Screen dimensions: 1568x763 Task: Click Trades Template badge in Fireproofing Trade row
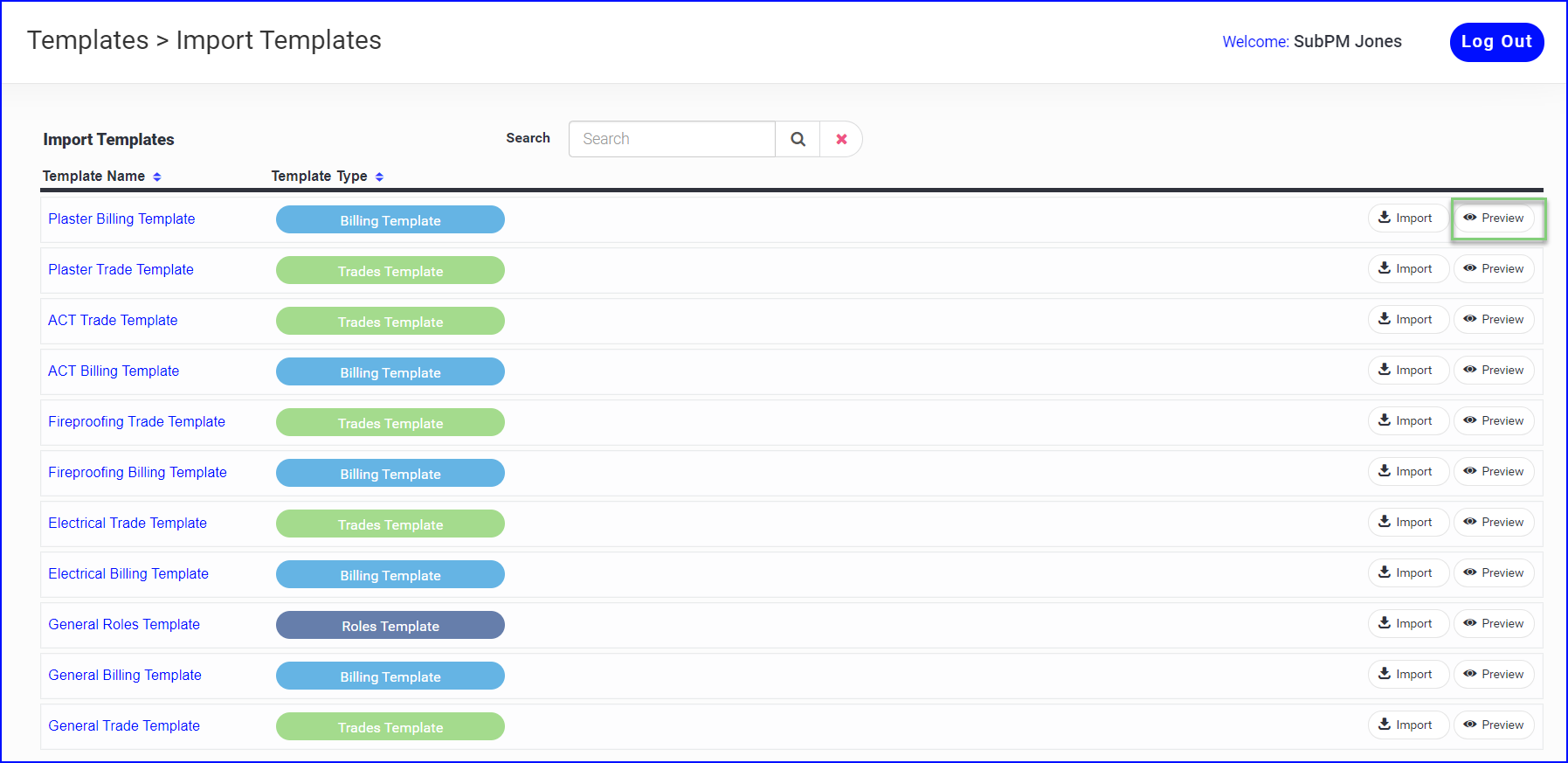coord(390,422)
